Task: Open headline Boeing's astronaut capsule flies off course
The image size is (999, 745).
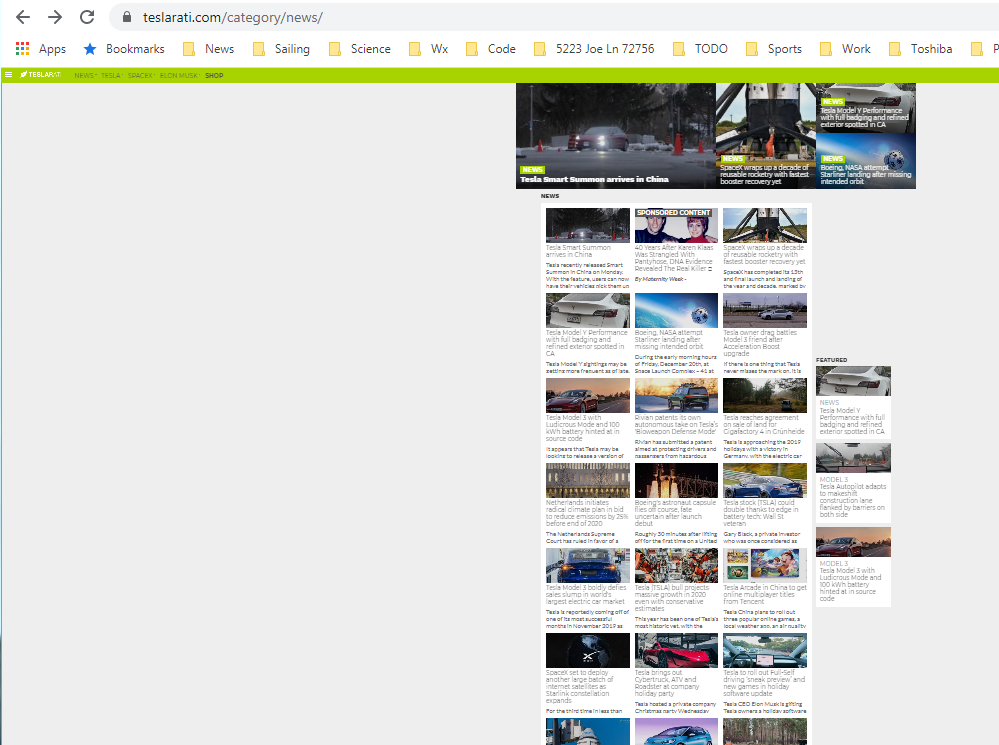Action: click(x=675, y=513)
